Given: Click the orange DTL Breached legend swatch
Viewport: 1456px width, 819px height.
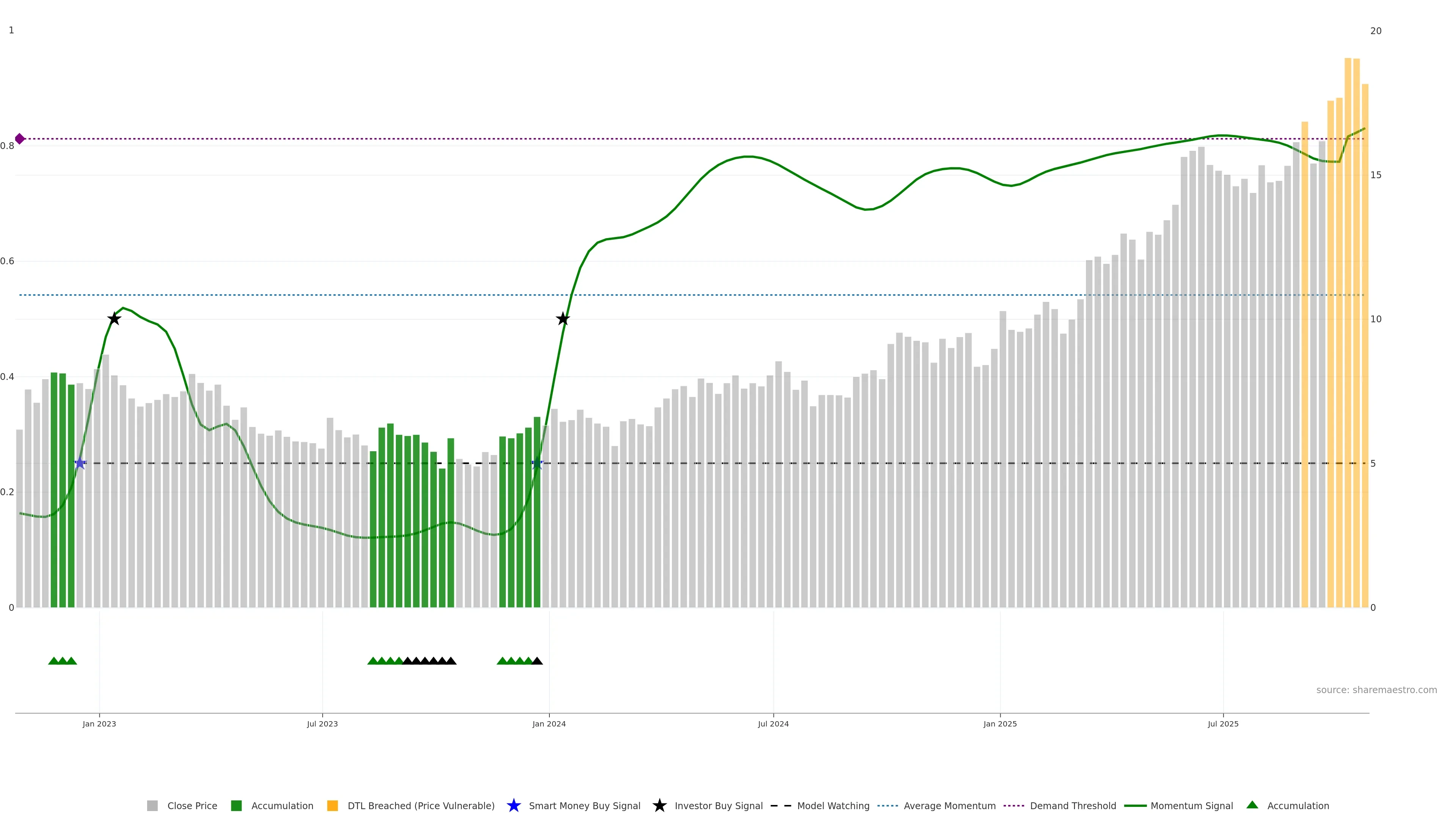Looking at the screenshot, I should 333,805.
